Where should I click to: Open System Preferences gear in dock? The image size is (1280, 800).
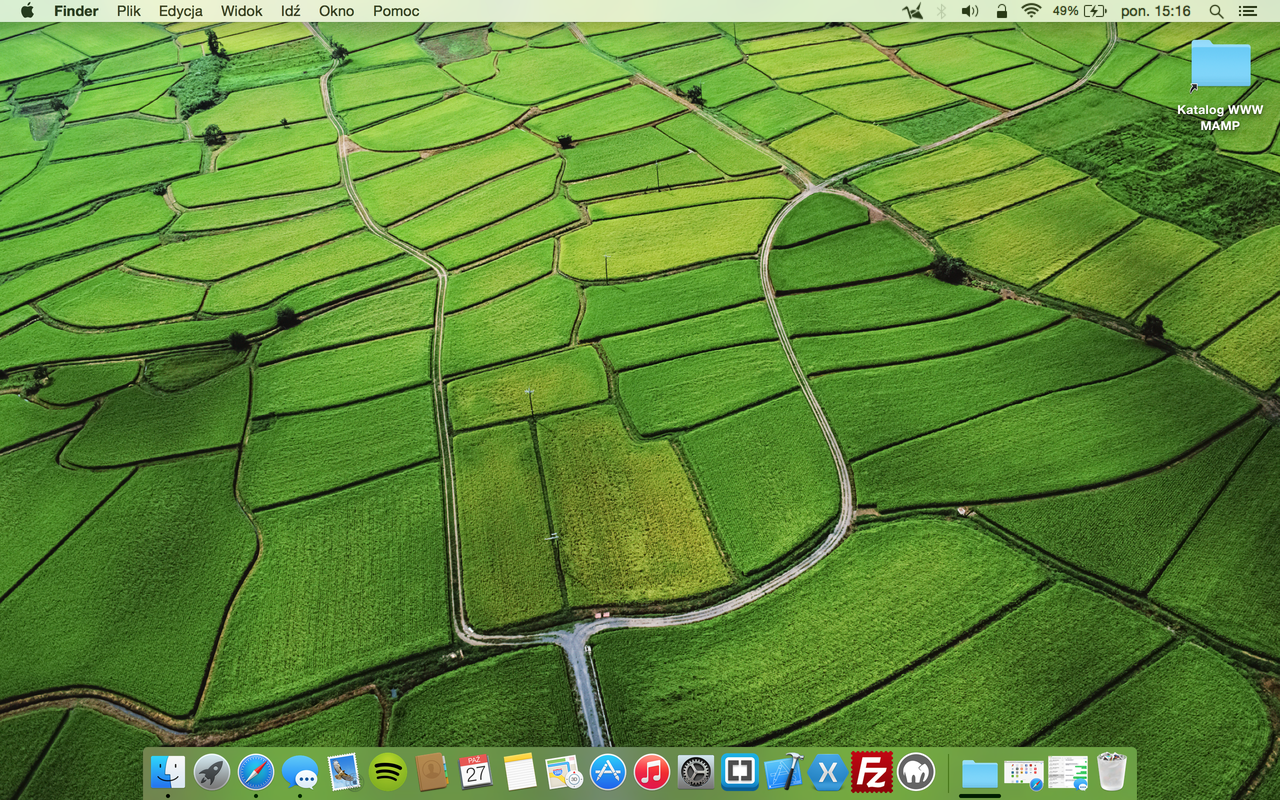696,772
